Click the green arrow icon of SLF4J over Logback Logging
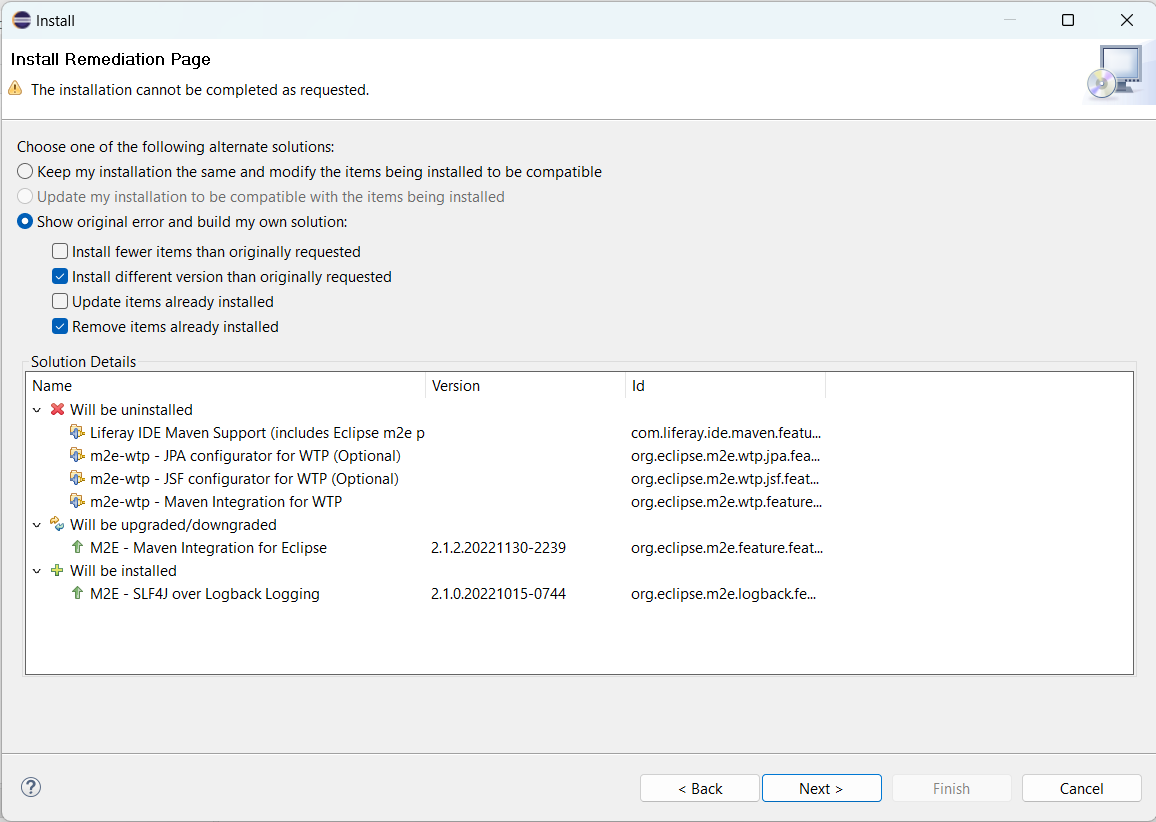 (x=77, y=593)
